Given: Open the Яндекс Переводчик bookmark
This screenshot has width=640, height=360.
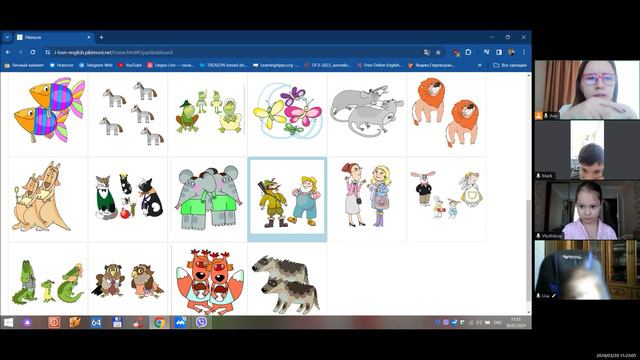Looking at the screenshot, I should point(431,65).
